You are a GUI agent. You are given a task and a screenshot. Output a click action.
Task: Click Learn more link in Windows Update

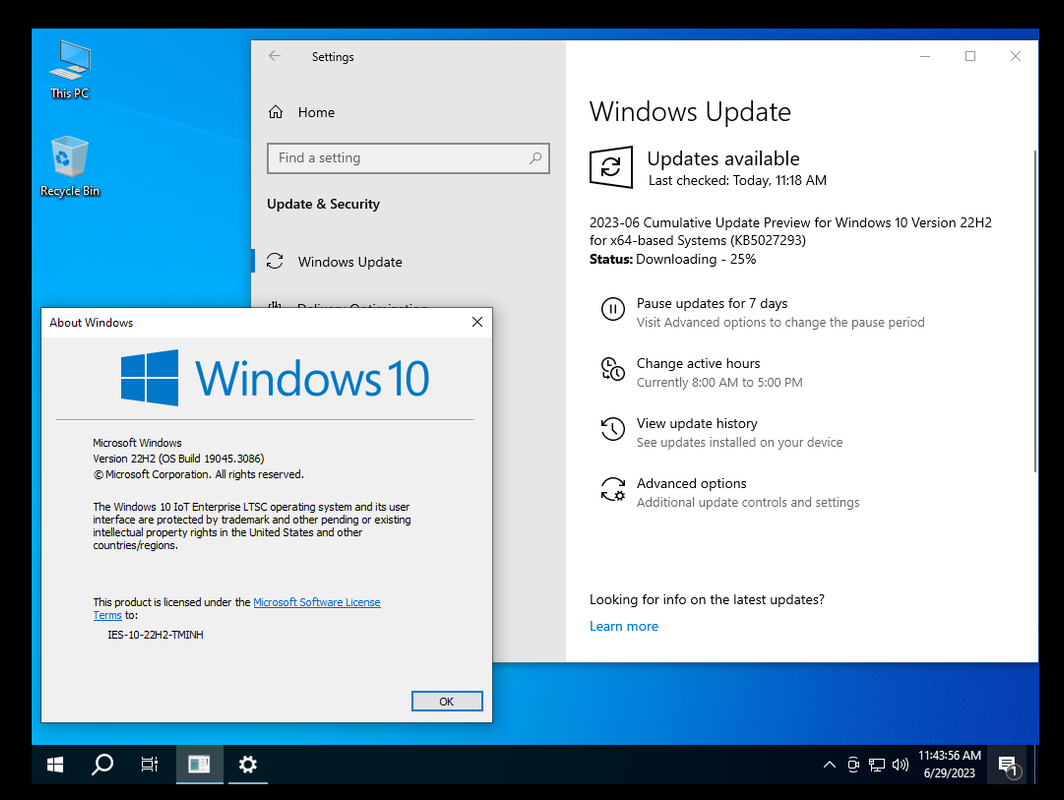(x=624, y=626)
